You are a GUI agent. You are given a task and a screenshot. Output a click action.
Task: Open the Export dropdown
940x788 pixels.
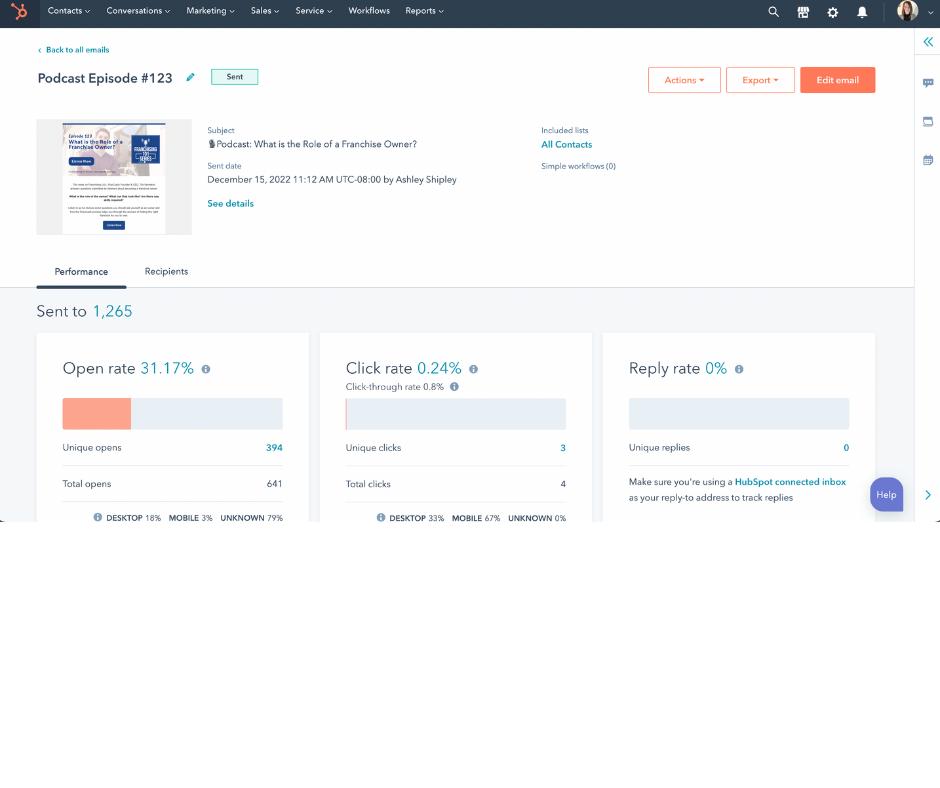pyautogui.click(x=760, y=80)
